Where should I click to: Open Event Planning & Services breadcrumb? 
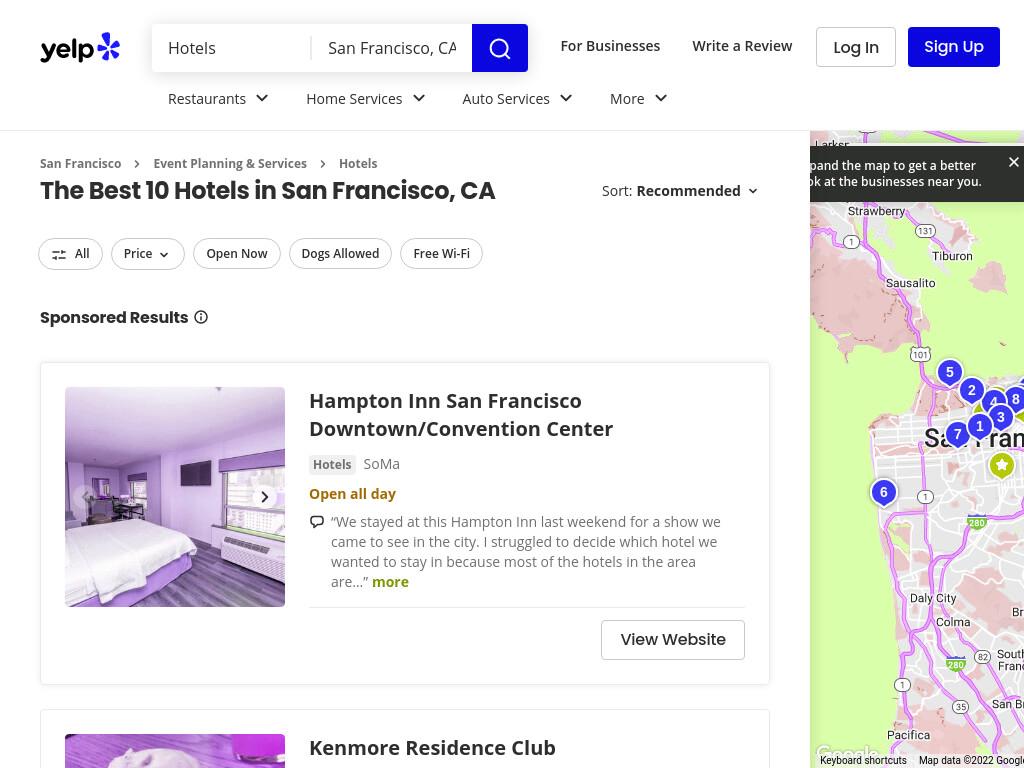click(x=230, y=164)
